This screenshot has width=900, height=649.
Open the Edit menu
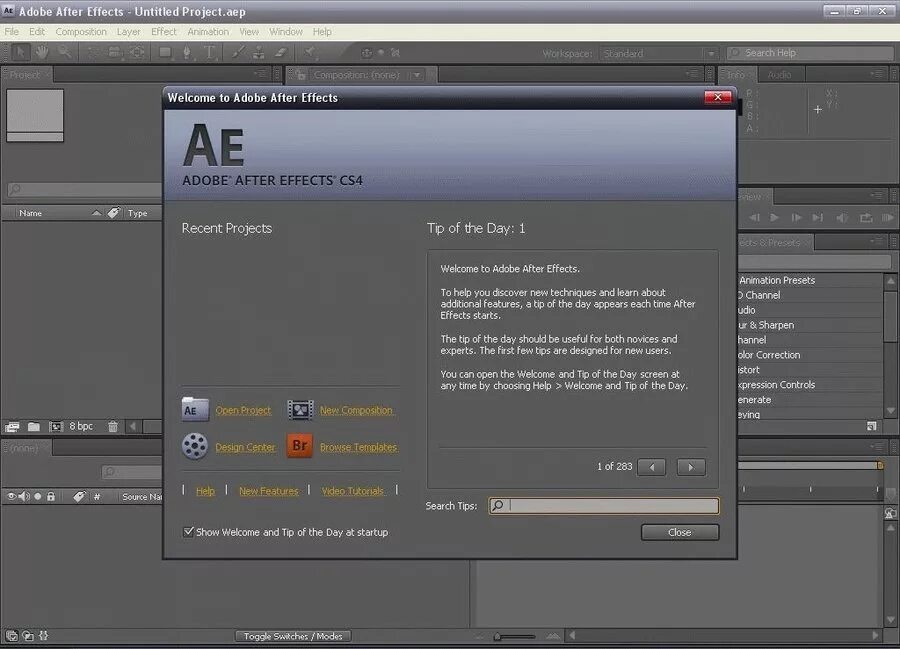37,32
